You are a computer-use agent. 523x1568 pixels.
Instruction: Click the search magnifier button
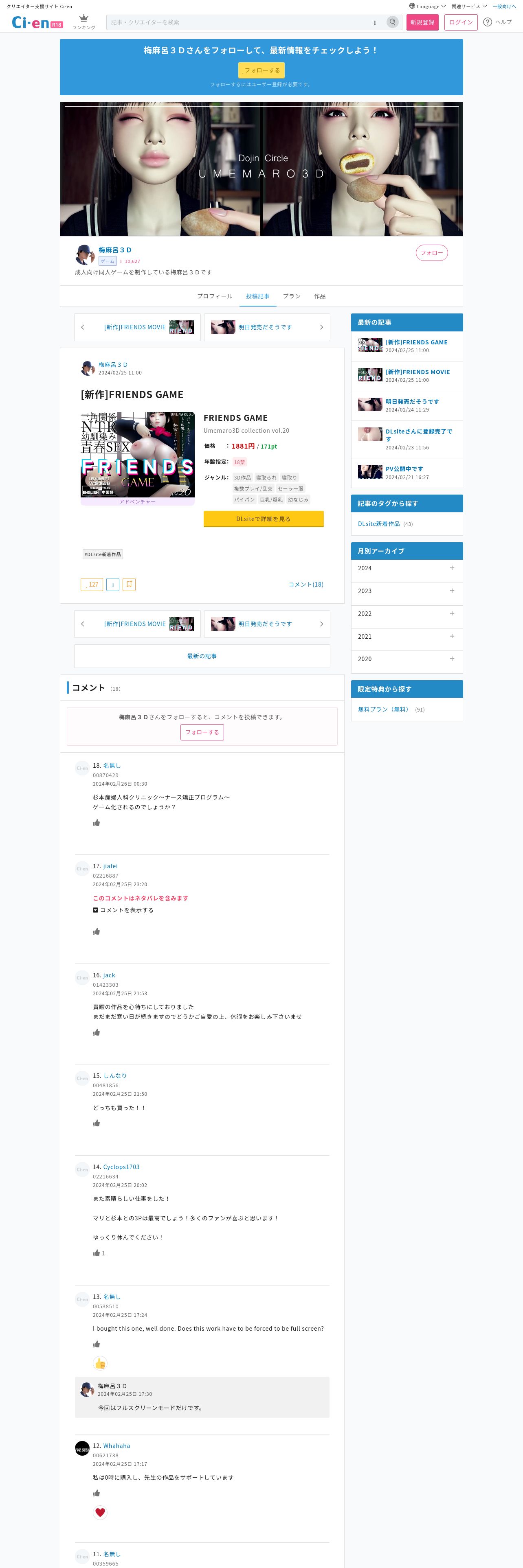click(393, 22)
